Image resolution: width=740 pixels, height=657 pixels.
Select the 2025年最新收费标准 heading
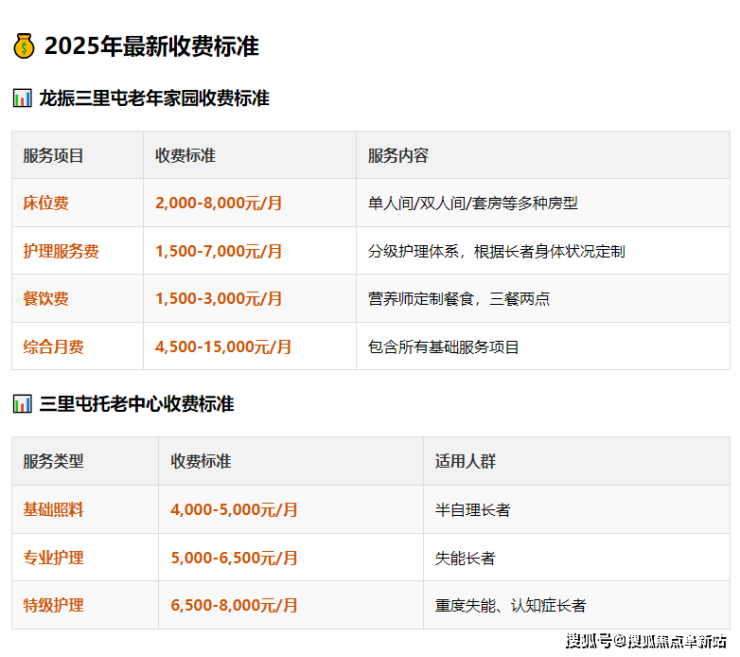point(151,46)
